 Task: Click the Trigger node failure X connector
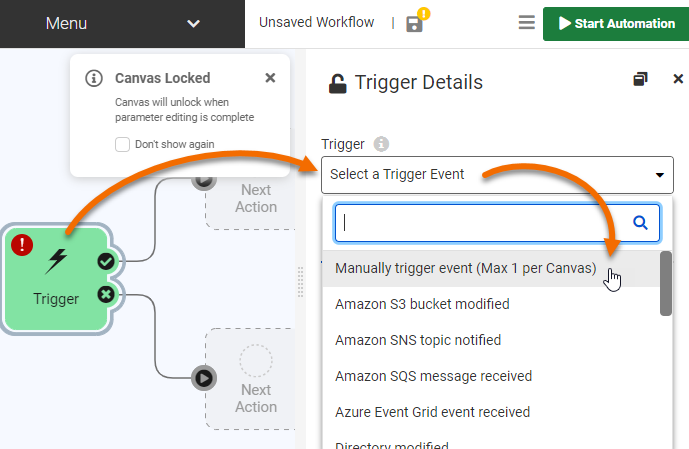(106, 294)
